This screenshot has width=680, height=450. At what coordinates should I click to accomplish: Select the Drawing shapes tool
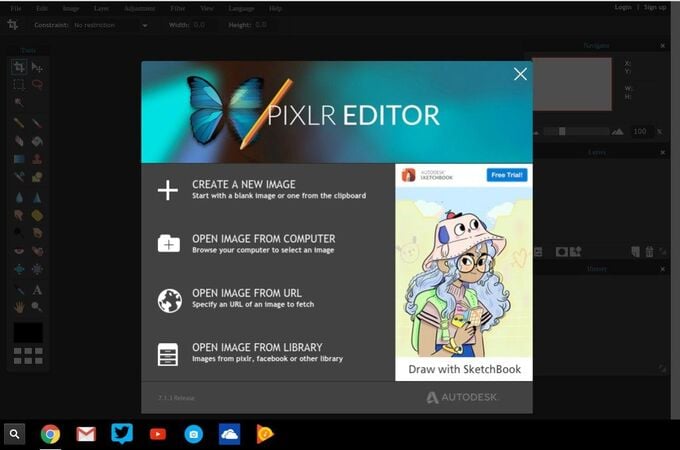click(37, 176)
